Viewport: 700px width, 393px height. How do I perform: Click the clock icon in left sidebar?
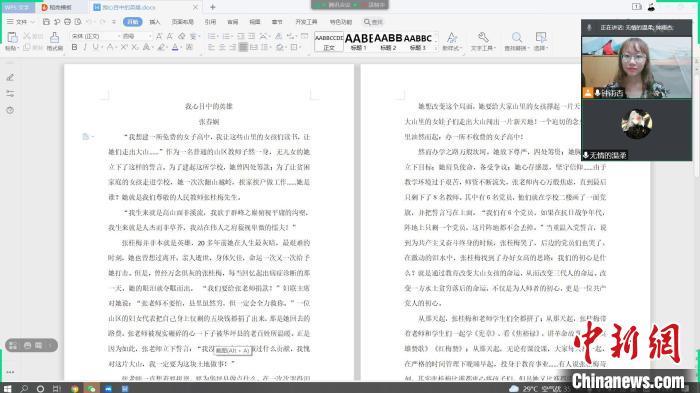click(x=10, y=110)
